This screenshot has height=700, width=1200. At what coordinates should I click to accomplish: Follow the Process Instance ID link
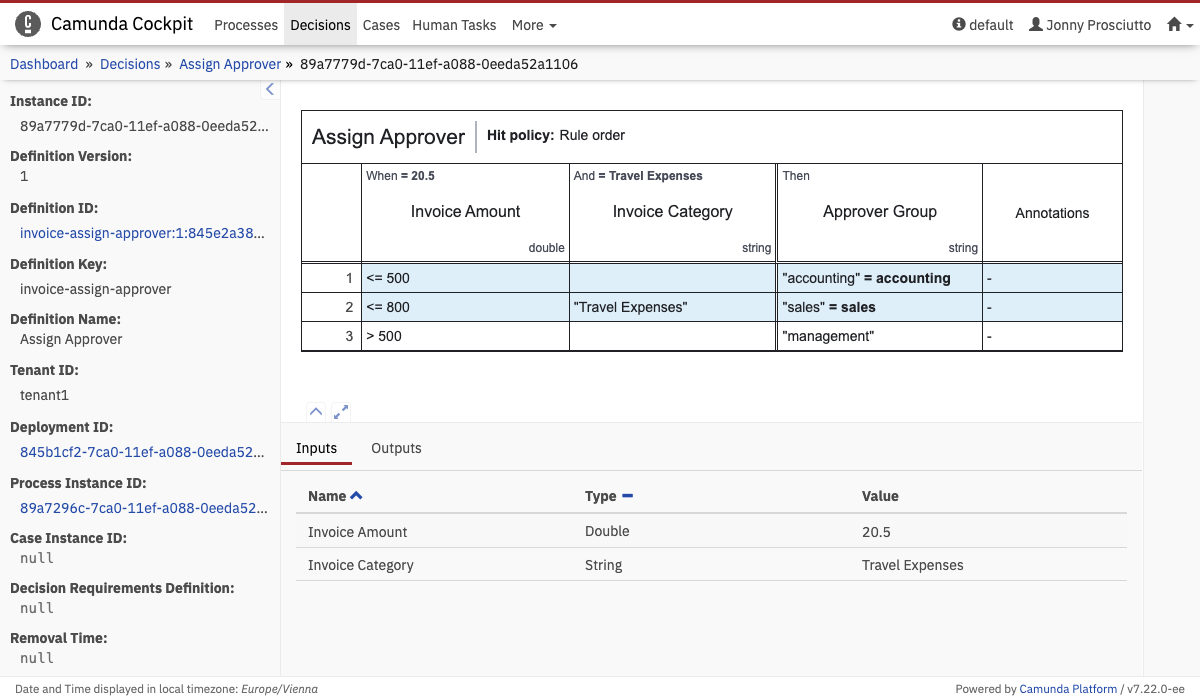point(143,508)
